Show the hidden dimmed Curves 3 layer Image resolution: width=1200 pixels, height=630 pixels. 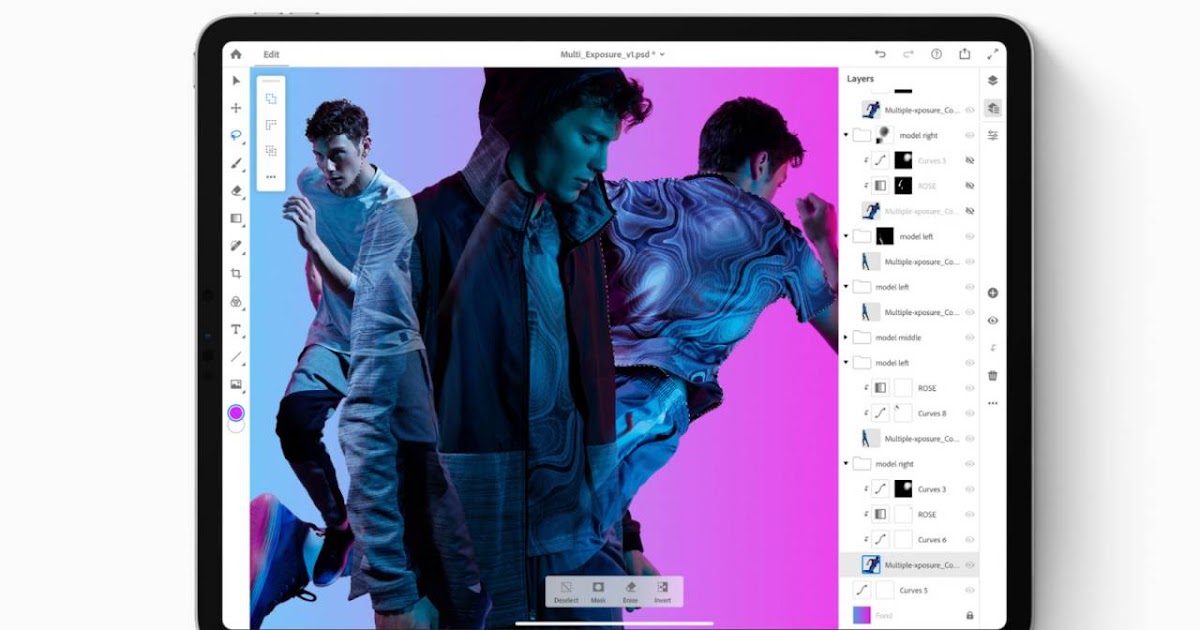pos(969,160)
